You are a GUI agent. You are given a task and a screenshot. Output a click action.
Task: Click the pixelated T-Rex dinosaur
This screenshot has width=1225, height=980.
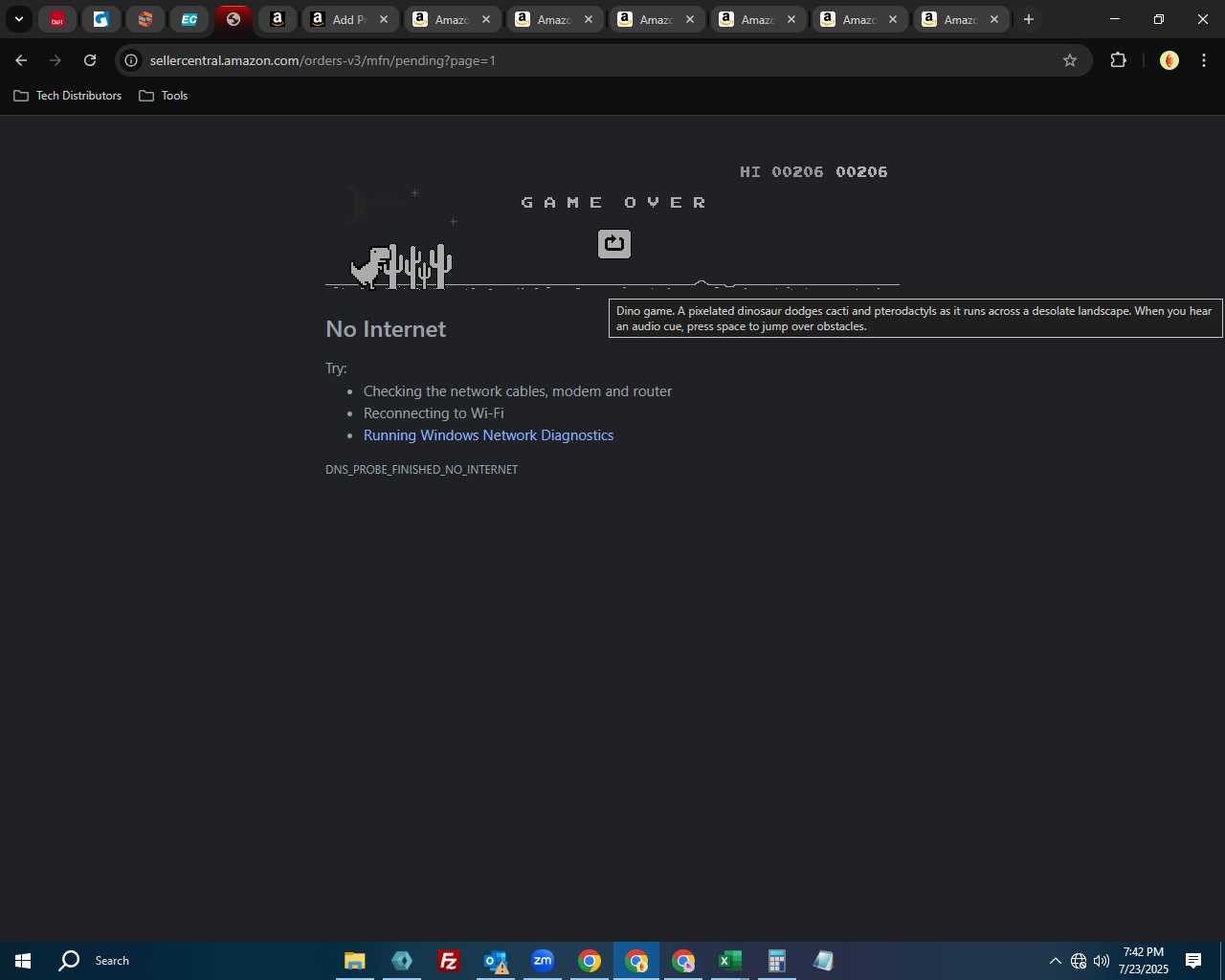tap(371, 267)
